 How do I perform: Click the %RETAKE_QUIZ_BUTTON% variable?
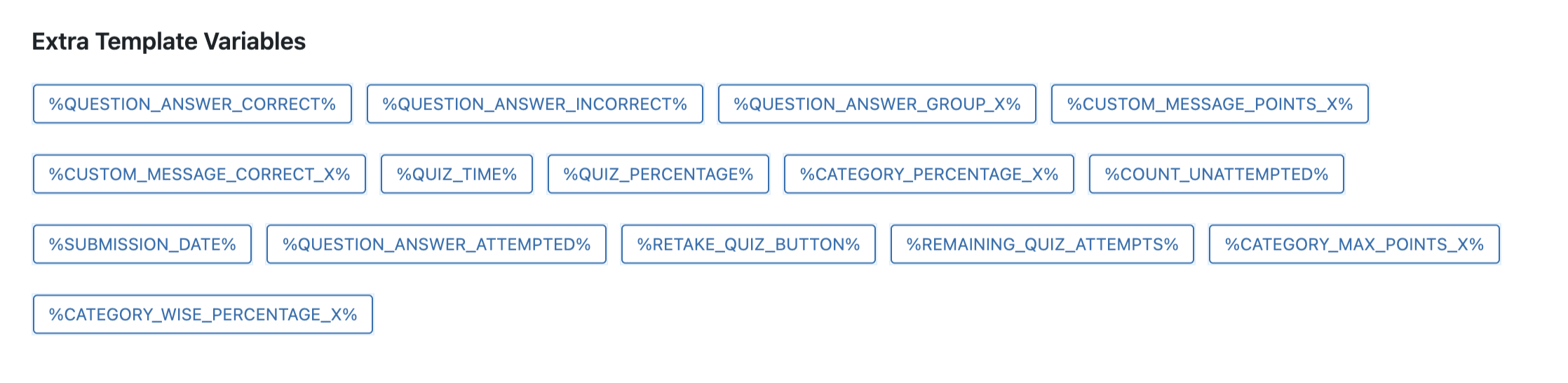coord(748,245)
